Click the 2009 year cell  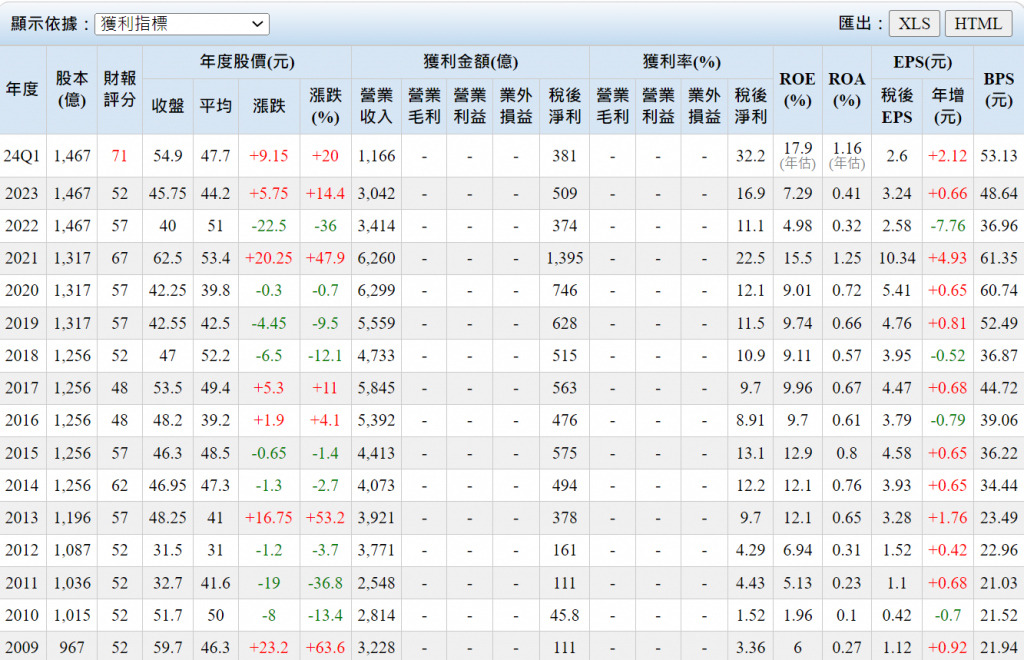pos(23,648)
